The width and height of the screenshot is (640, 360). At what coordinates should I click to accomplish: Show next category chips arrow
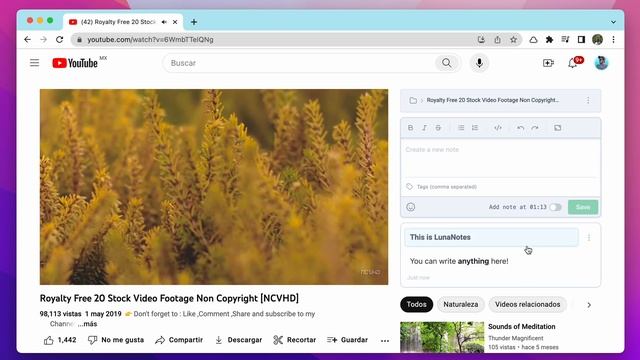589,305
